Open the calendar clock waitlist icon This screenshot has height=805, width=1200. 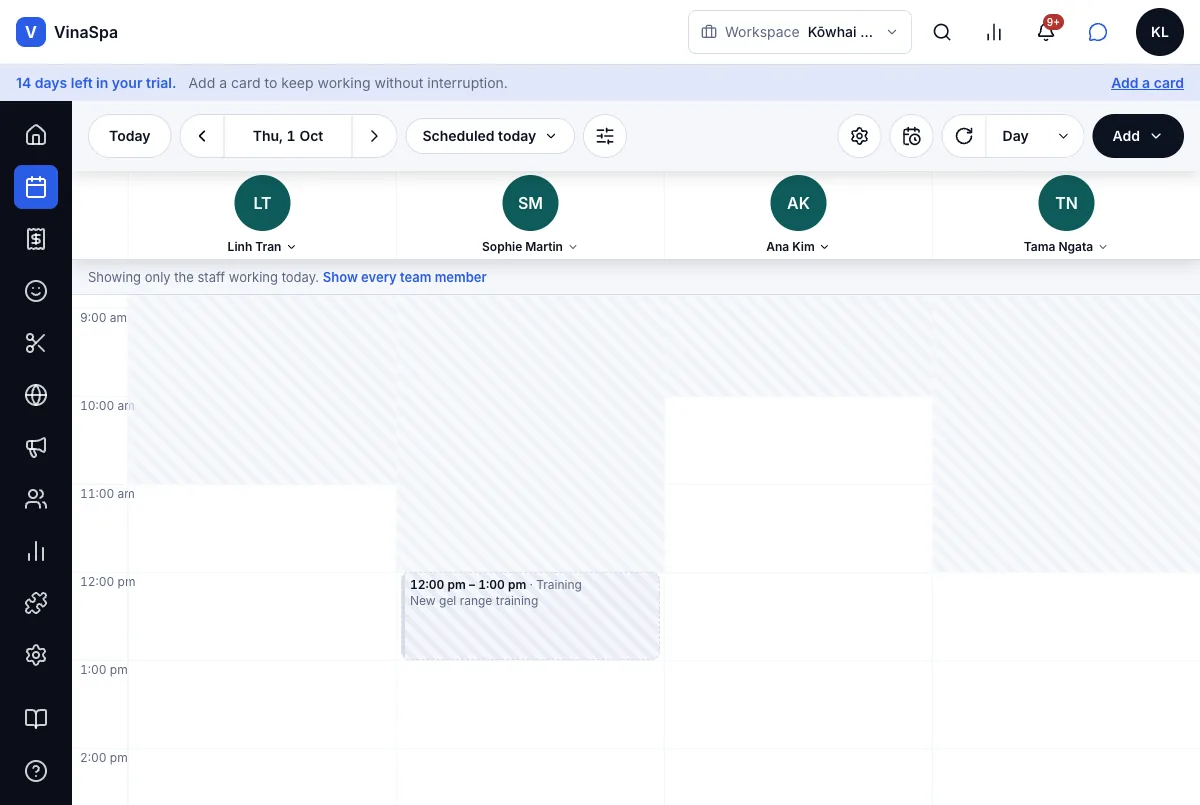coord(911,136)
